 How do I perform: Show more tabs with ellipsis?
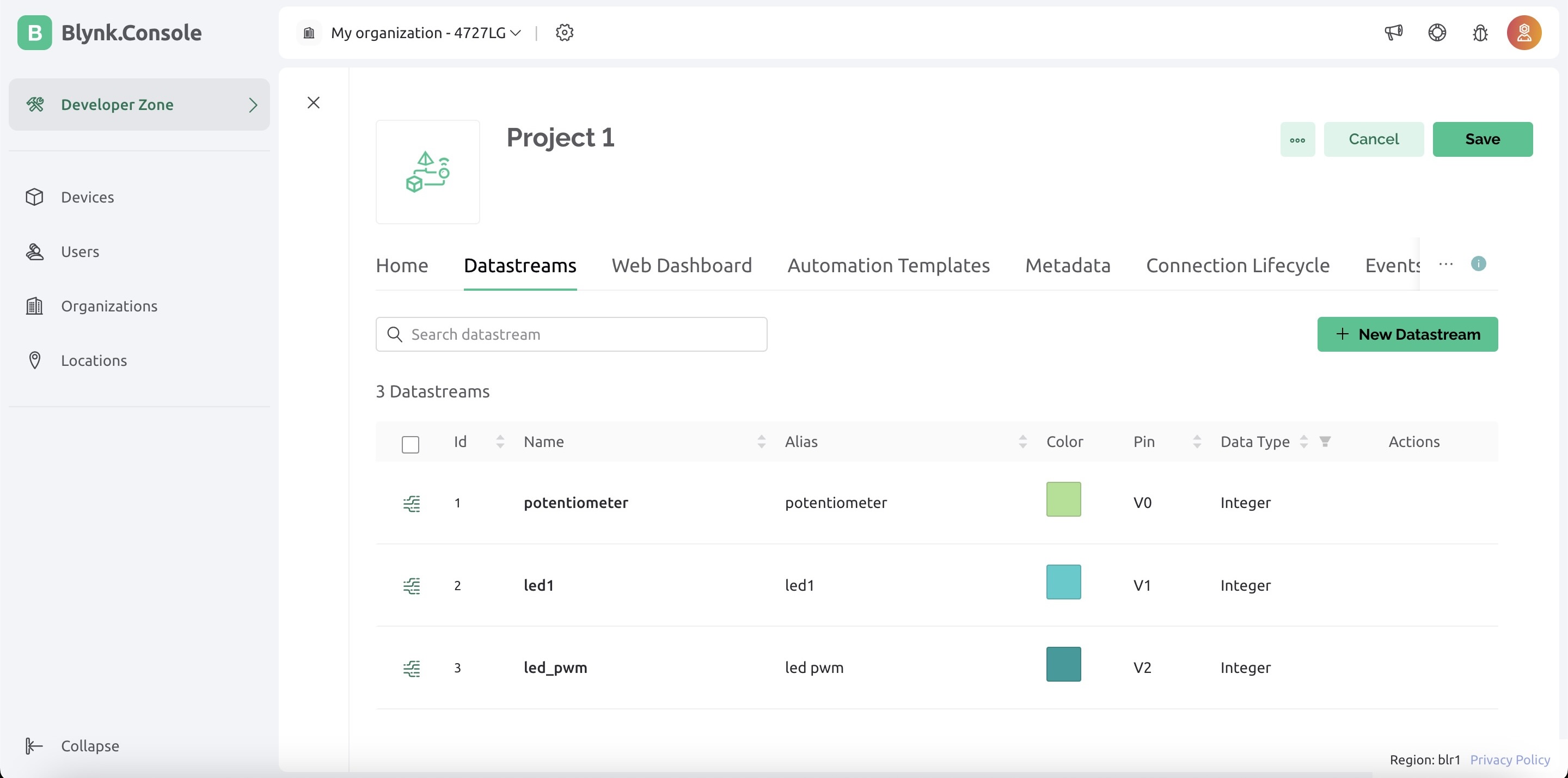tap(1445, 264)
